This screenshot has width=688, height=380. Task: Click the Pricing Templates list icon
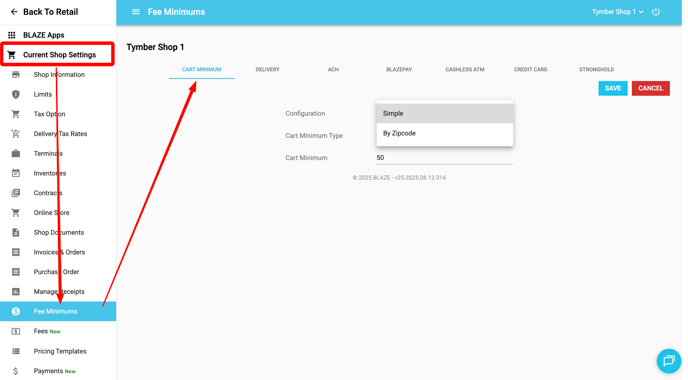pos(16,351)
